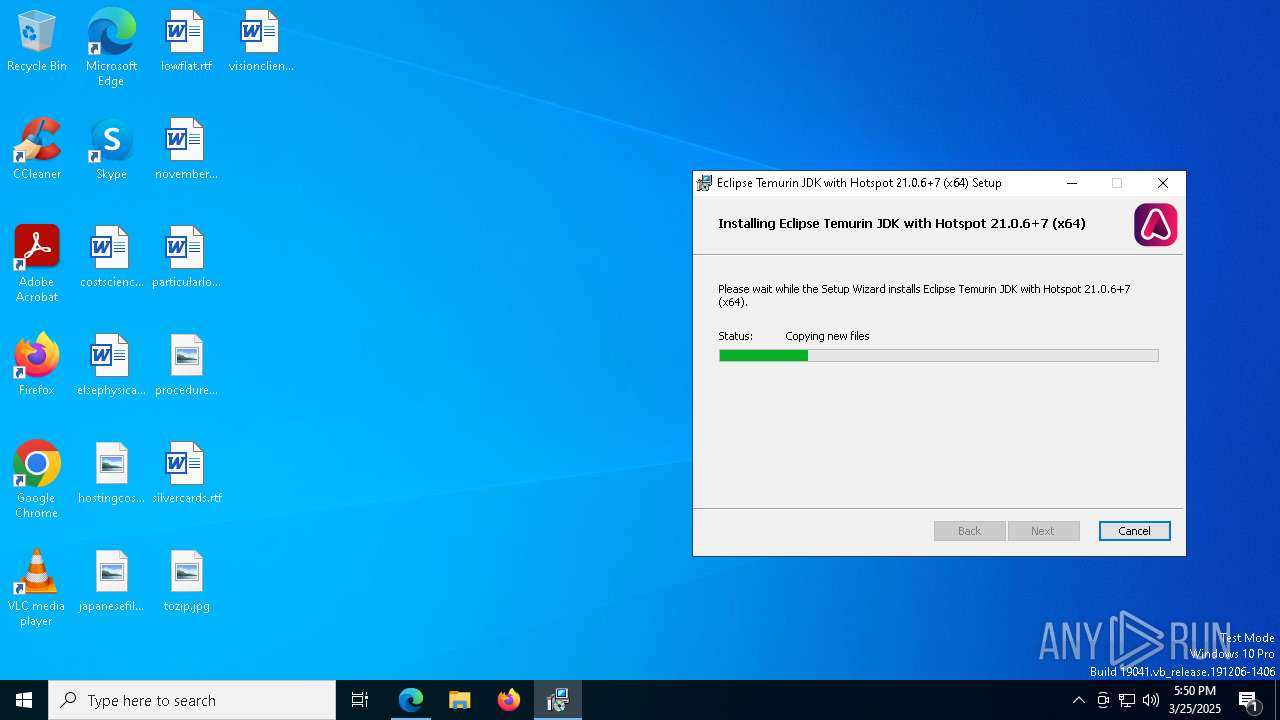Show hidden system tray icons
This screenshot has height=720, width=1280.
1078,700
